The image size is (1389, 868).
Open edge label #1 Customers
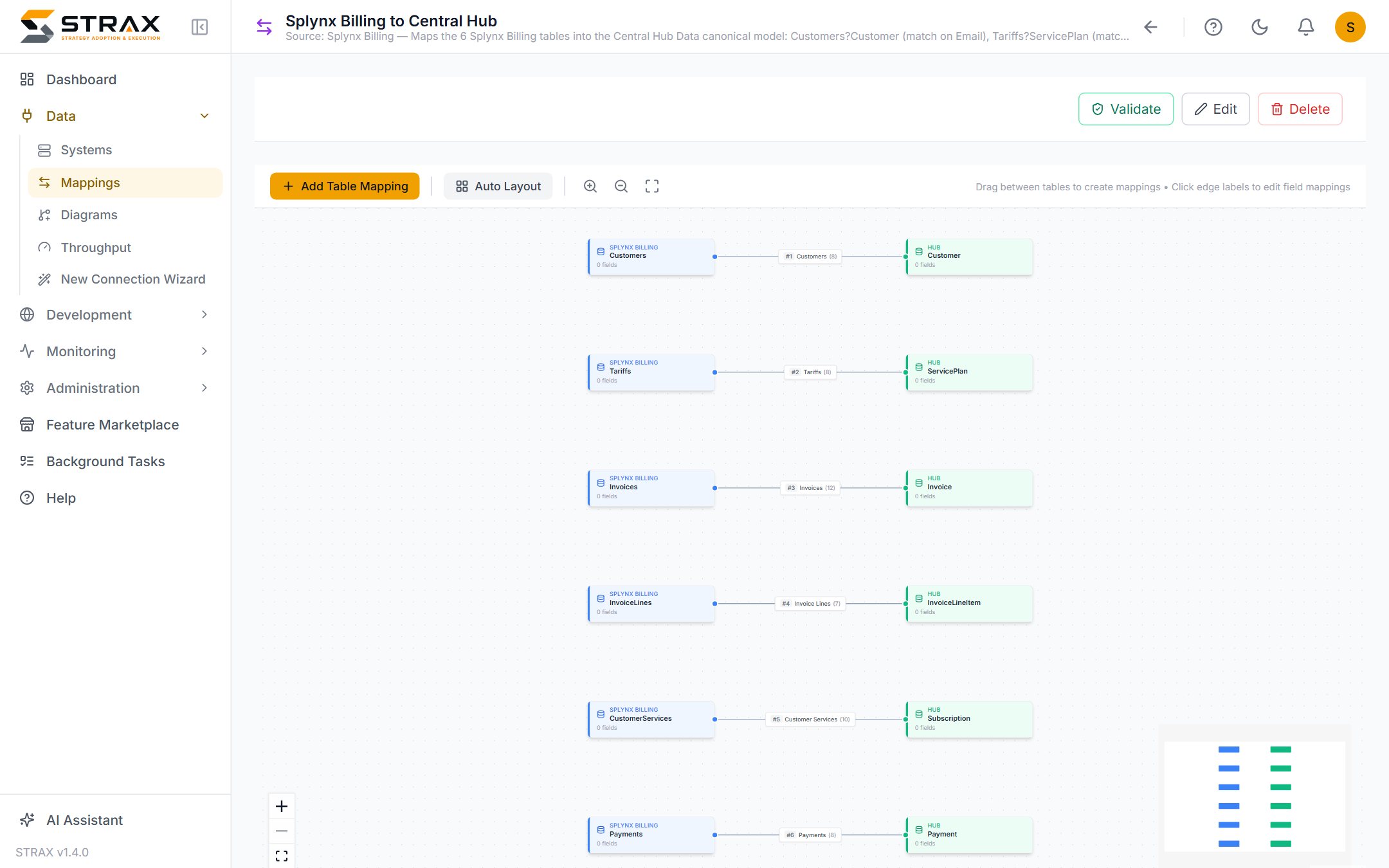810,257
